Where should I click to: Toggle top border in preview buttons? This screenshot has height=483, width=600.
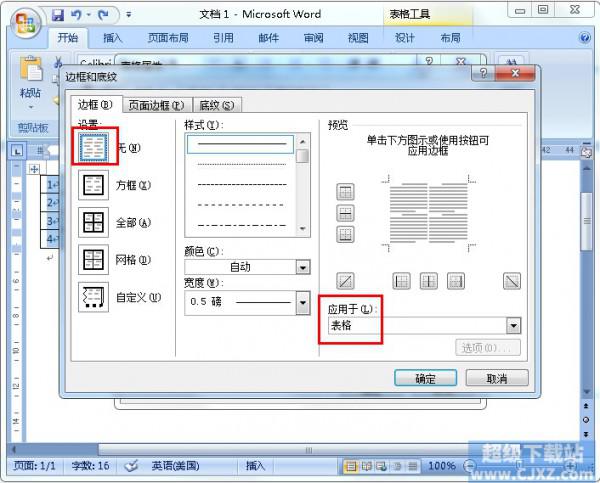click(x=345, y=192)
